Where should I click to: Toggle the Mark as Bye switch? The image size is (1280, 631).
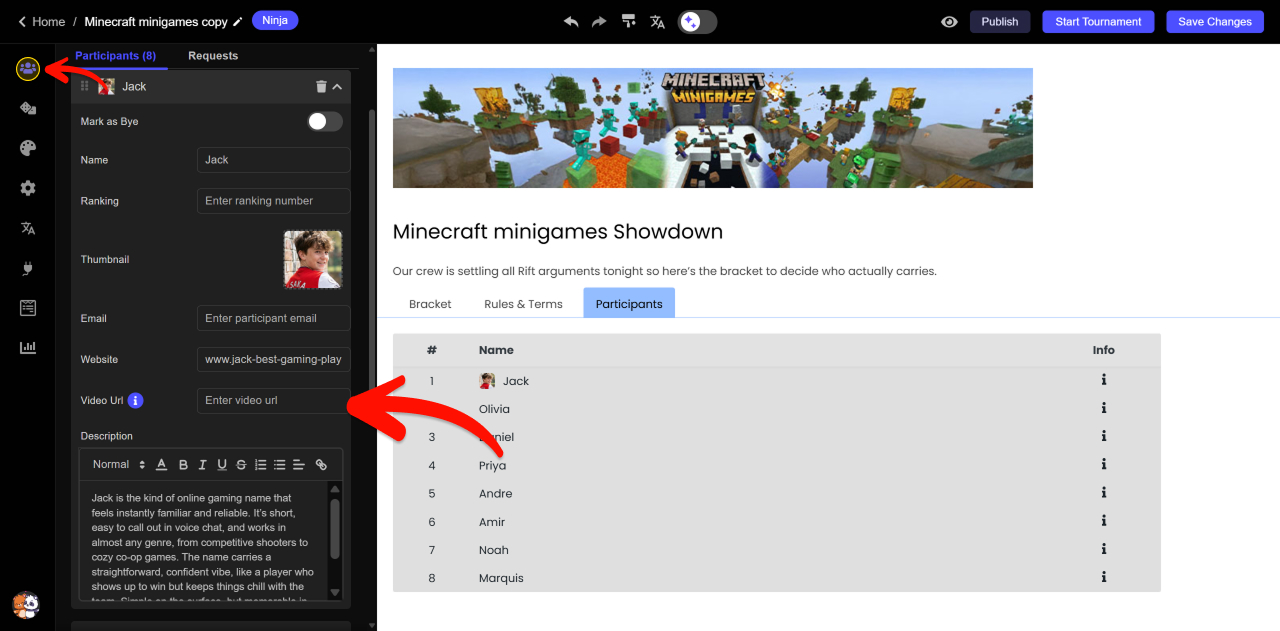[x=324, y=121]
